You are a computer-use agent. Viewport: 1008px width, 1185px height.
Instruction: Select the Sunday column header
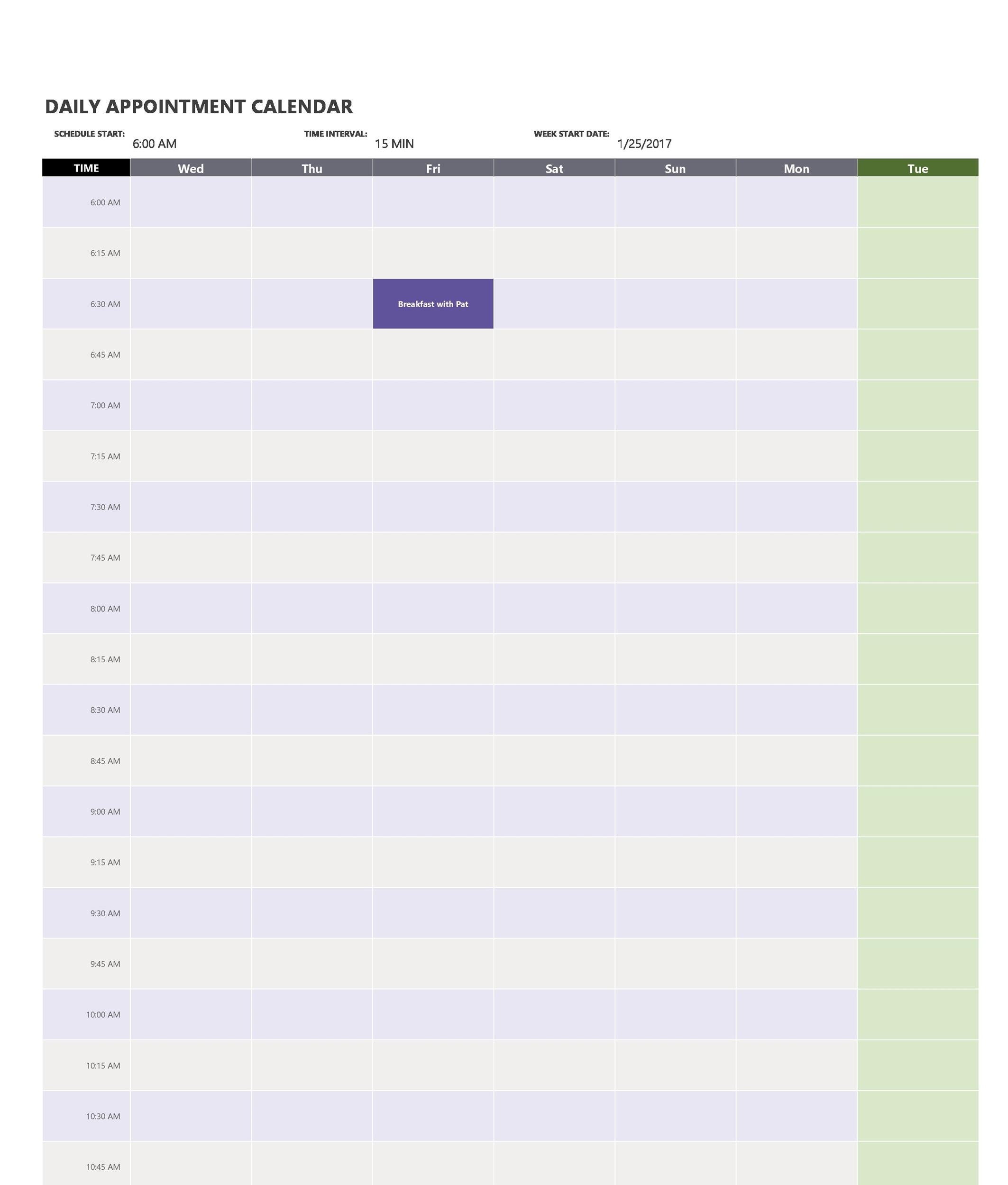click(x=675, y=167)
